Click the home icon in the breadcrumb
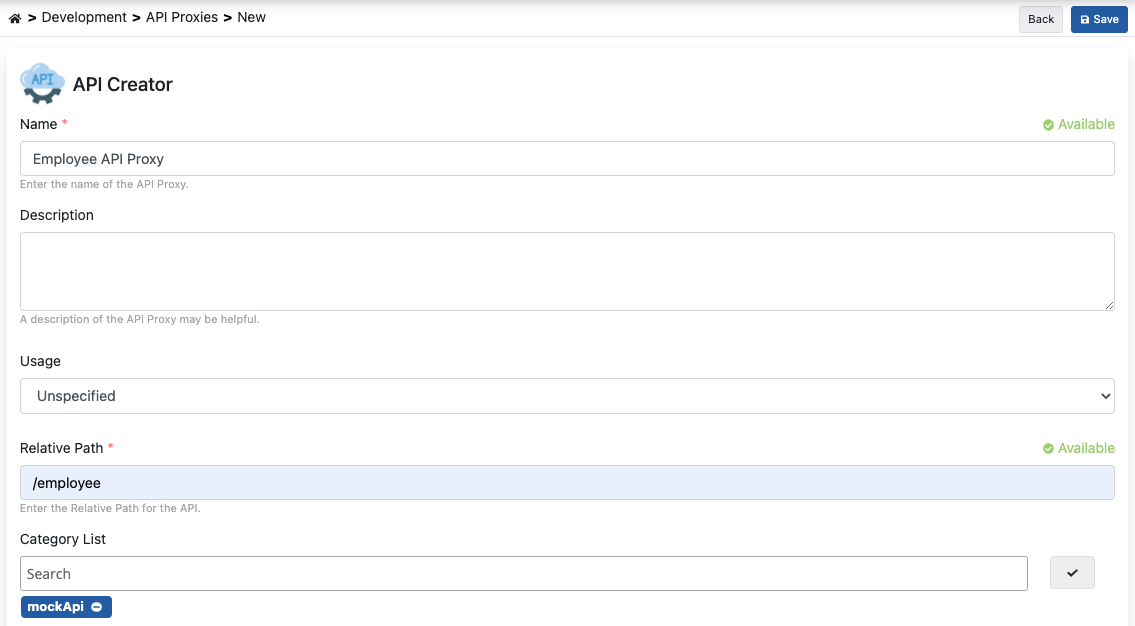1135x626 pixels. (14, 17)
